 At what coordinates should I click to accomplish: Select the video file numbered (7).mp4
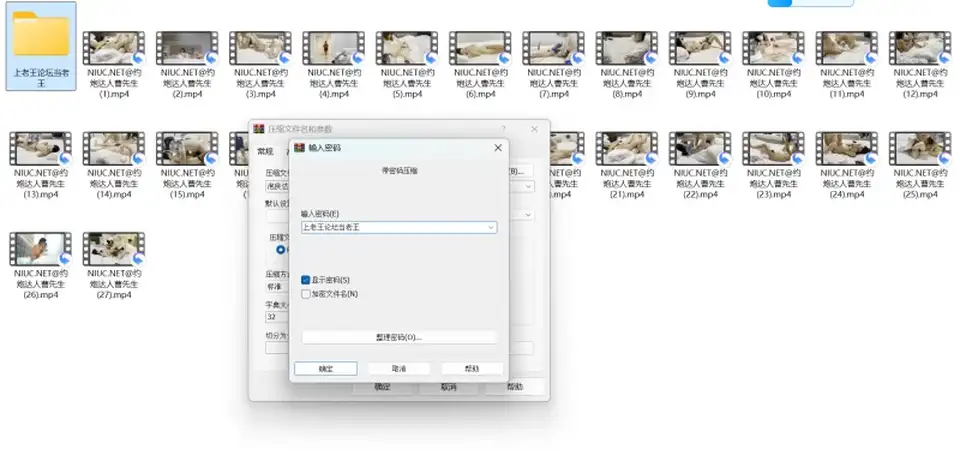(x=554, y=65)
